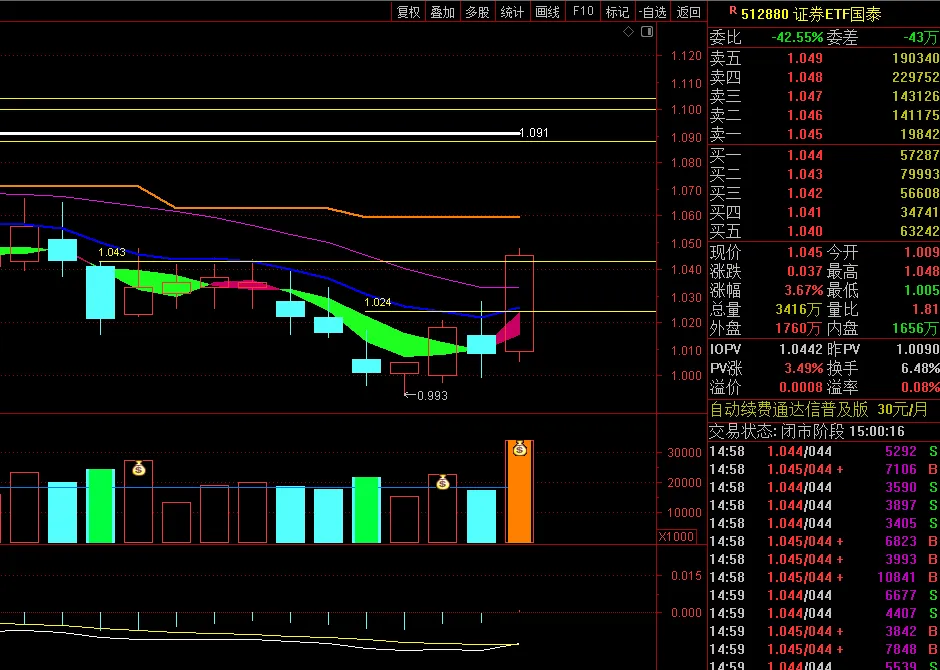The height and width of the screenshot is (670, 940).
Task: Click the 外盘 1760万 value
Action: 799,328
